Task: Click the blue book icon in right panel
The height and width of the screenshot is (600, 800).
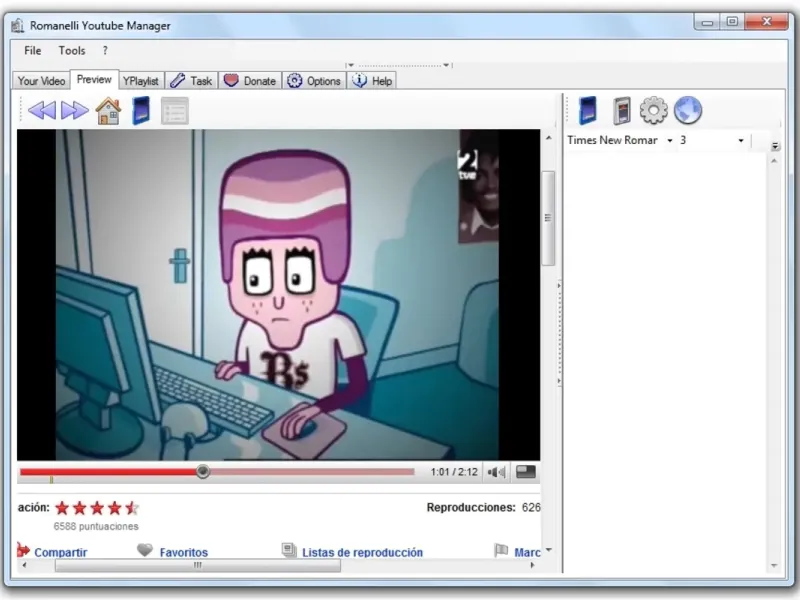Action: pyautogui.click(x=587, y=110)
